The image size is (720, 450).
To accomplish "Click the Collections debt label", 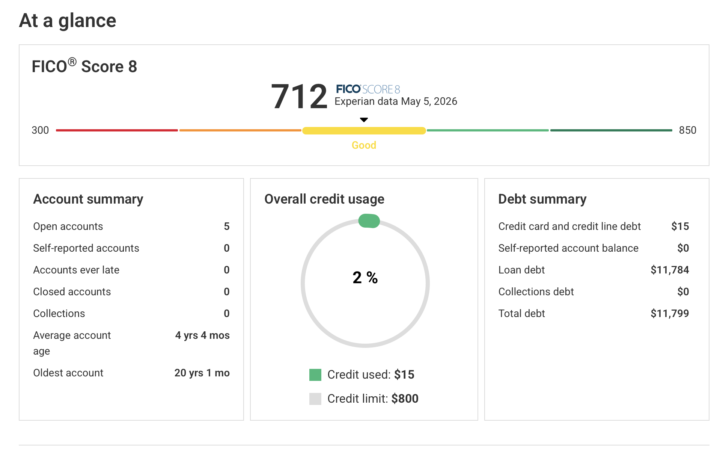I will 536,292.
